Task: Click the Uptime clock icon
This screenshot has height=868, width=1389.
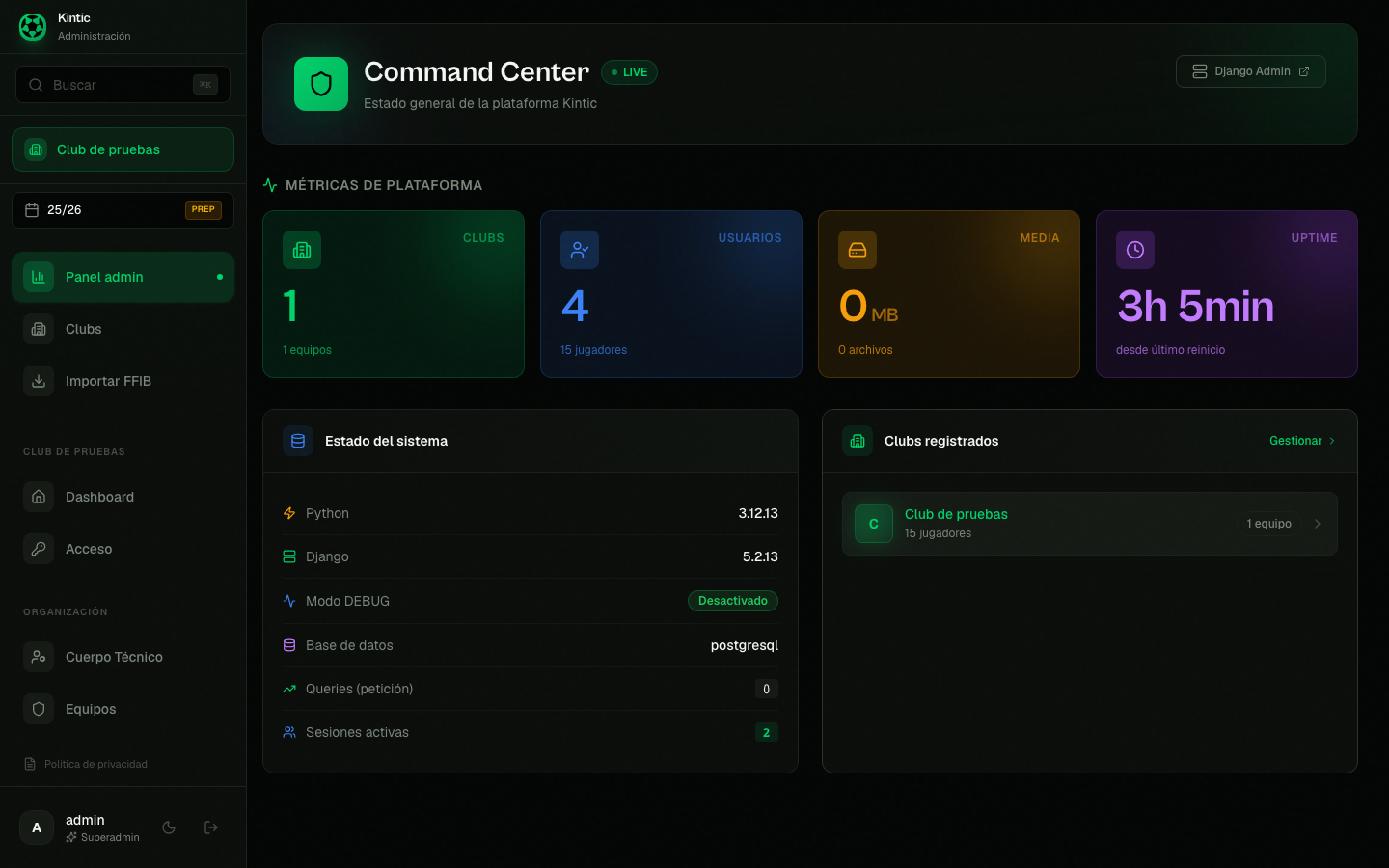Action: point(1135,250)
